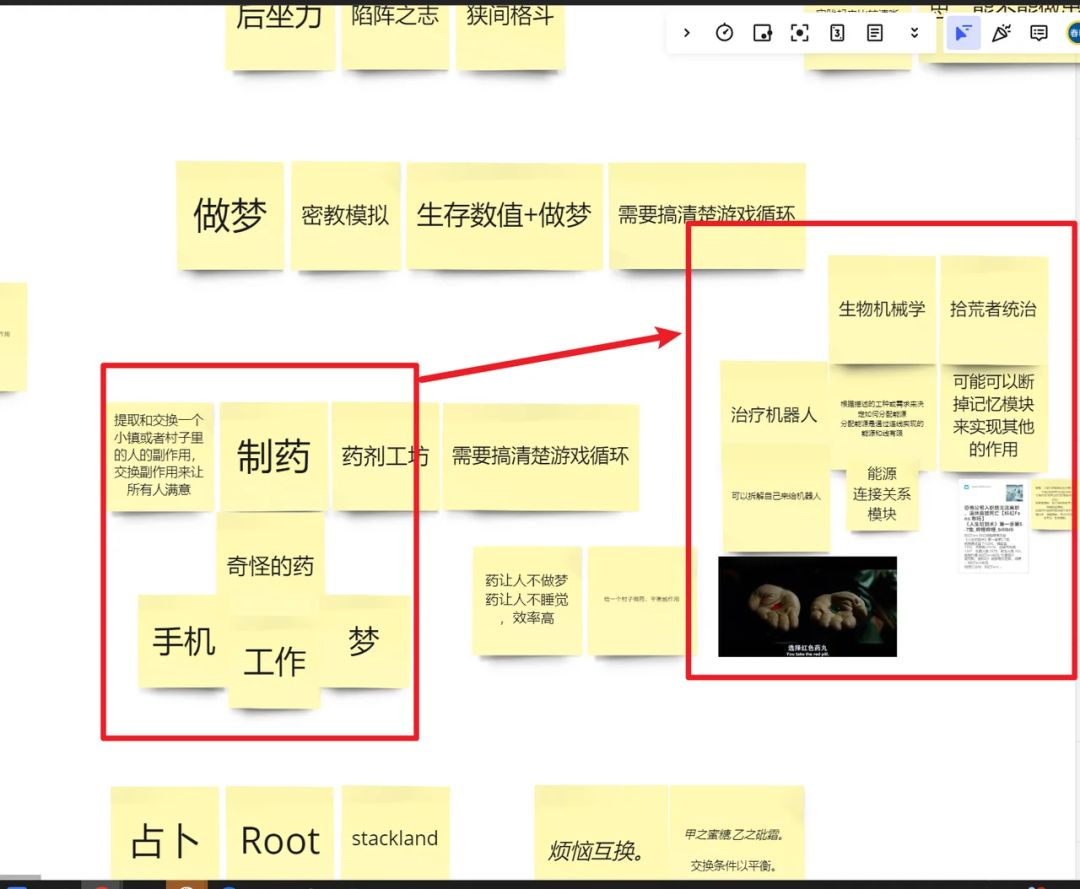Select the 药剂工坊 sticky note
This screenshot has width=1080, height=889.
(385, 456)
